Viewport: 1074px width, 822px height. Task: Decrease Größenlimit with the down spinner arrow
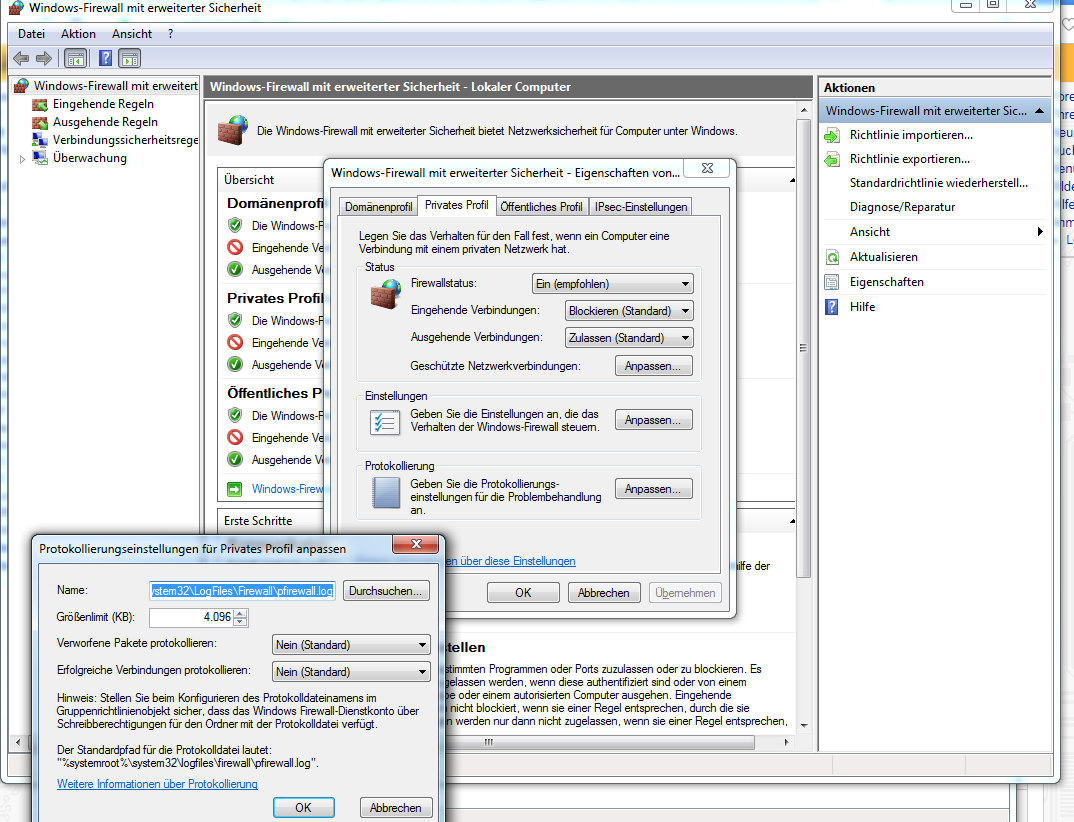pyautogui.click(x=240, y=622)
